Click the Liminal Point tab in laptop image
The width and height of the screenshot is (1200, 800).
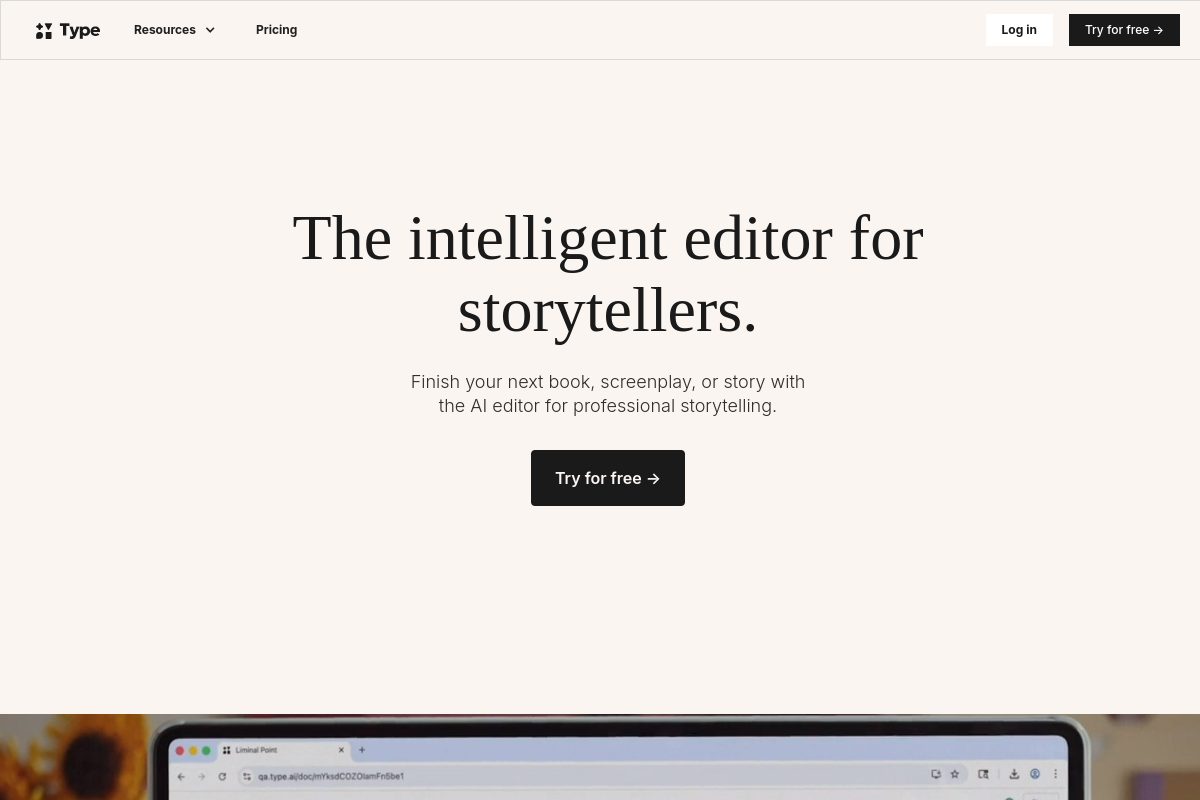click(284, 750)
